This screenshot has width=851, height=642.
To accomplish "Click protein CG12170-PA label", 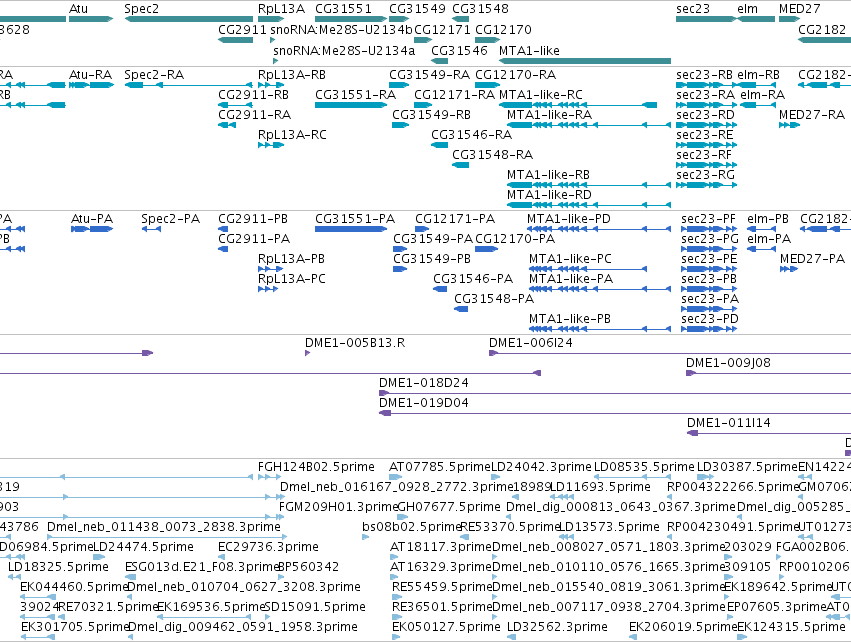I will pyautogui.click(x=515, y=239).
